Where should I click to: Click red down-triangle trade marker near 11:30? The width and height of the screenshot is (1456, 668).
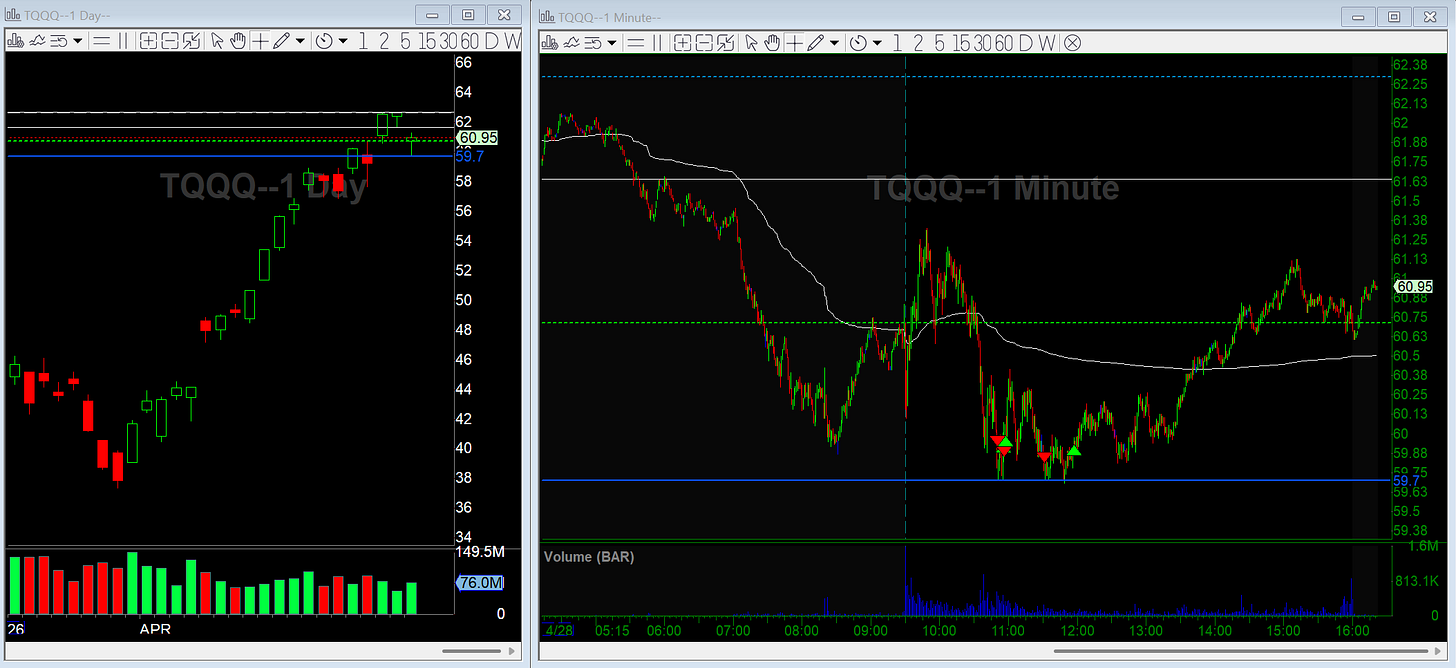coord(1045,457)
